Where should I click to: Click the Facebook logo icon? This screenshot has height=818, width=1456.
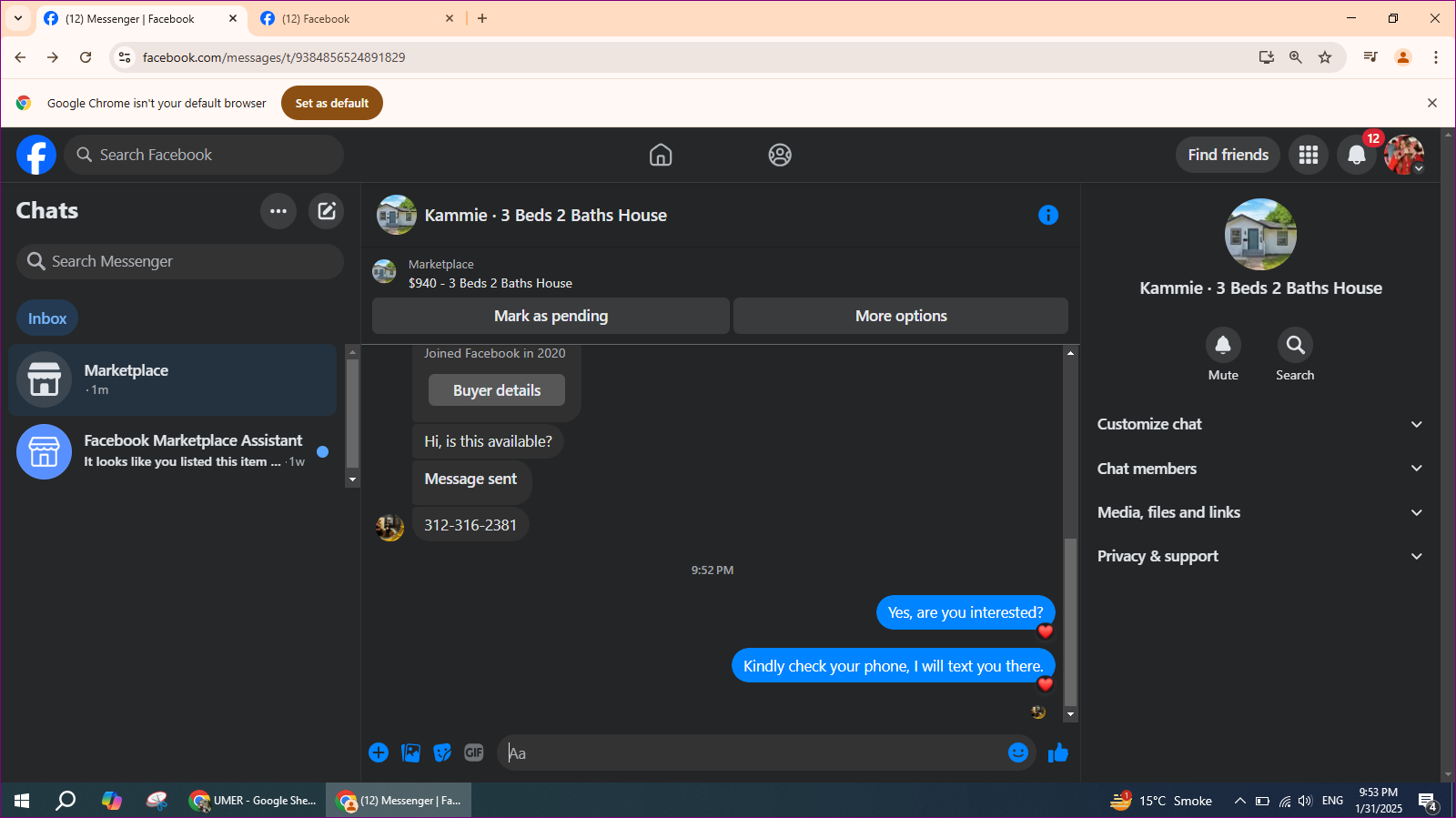[x=36, y=155]
